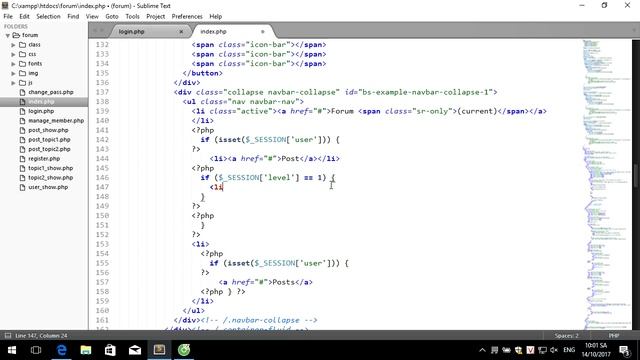Toggle the sidebar via status bar icon
Image resolution: width=640 pixels, height=360 pixels.
7,336
